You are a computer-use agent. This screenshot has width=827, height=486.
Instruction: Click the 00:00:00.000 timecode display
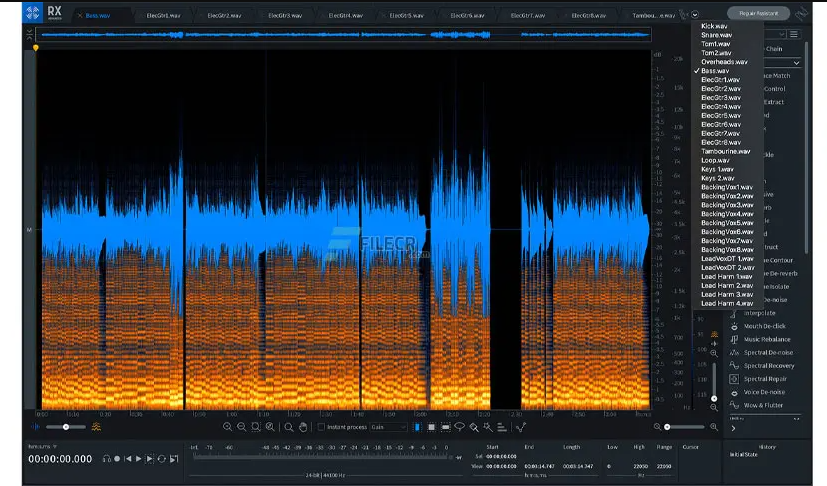point(60,459)
